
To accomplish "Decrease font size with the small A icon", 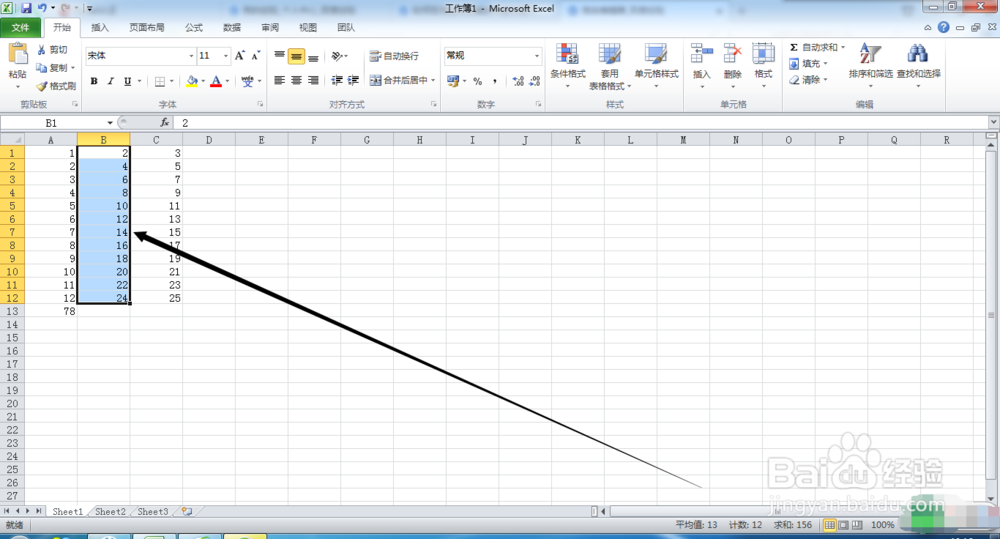I will click(x=255, y=55).
